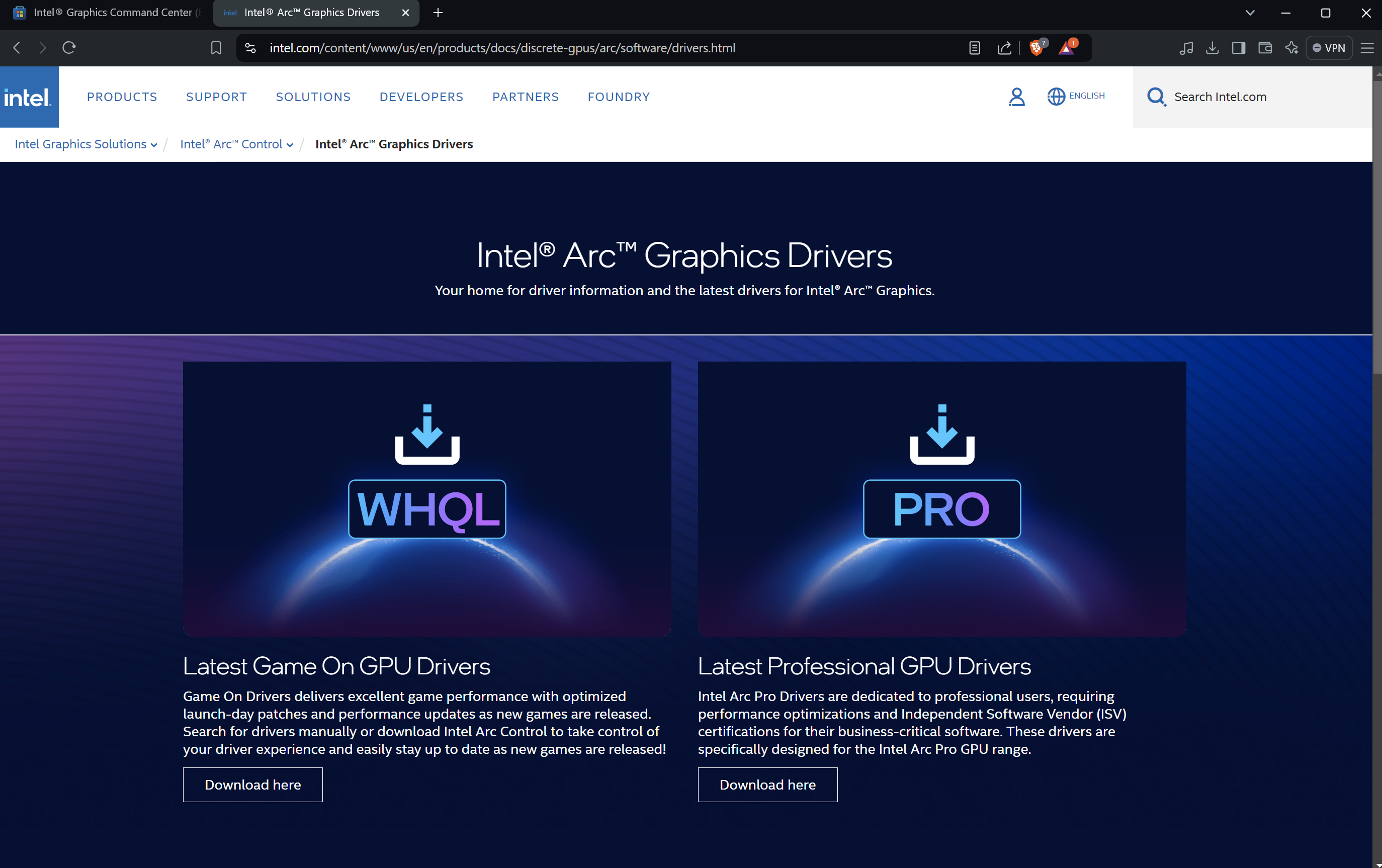Open reader mode icon in address bar
Image resolution: width=1382 pixels, height=868 pixels.
(x=975, y=48)
